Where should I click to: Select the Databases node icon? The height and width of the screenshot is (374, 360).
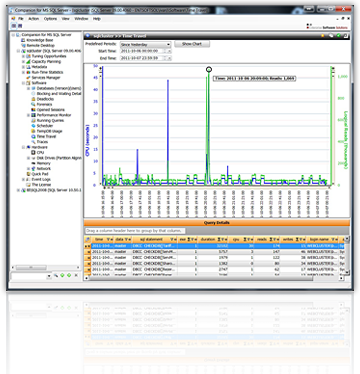pyautogui.click(x=33, y=88)
